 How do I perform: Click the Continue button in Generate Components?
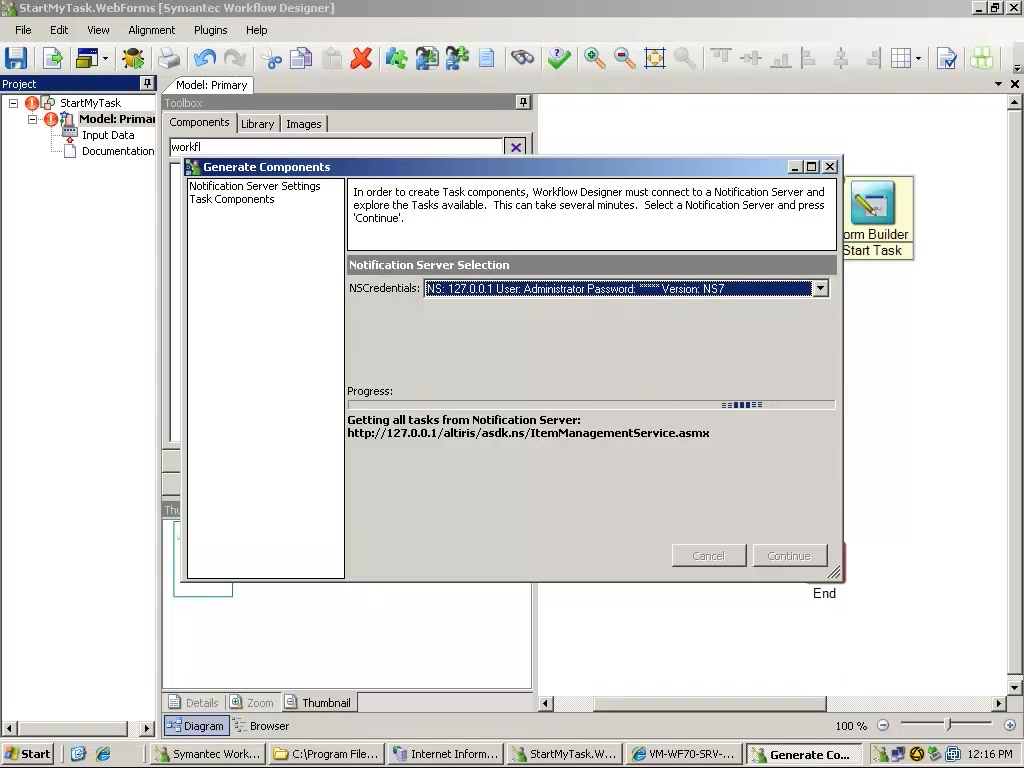tap(790, 556)
